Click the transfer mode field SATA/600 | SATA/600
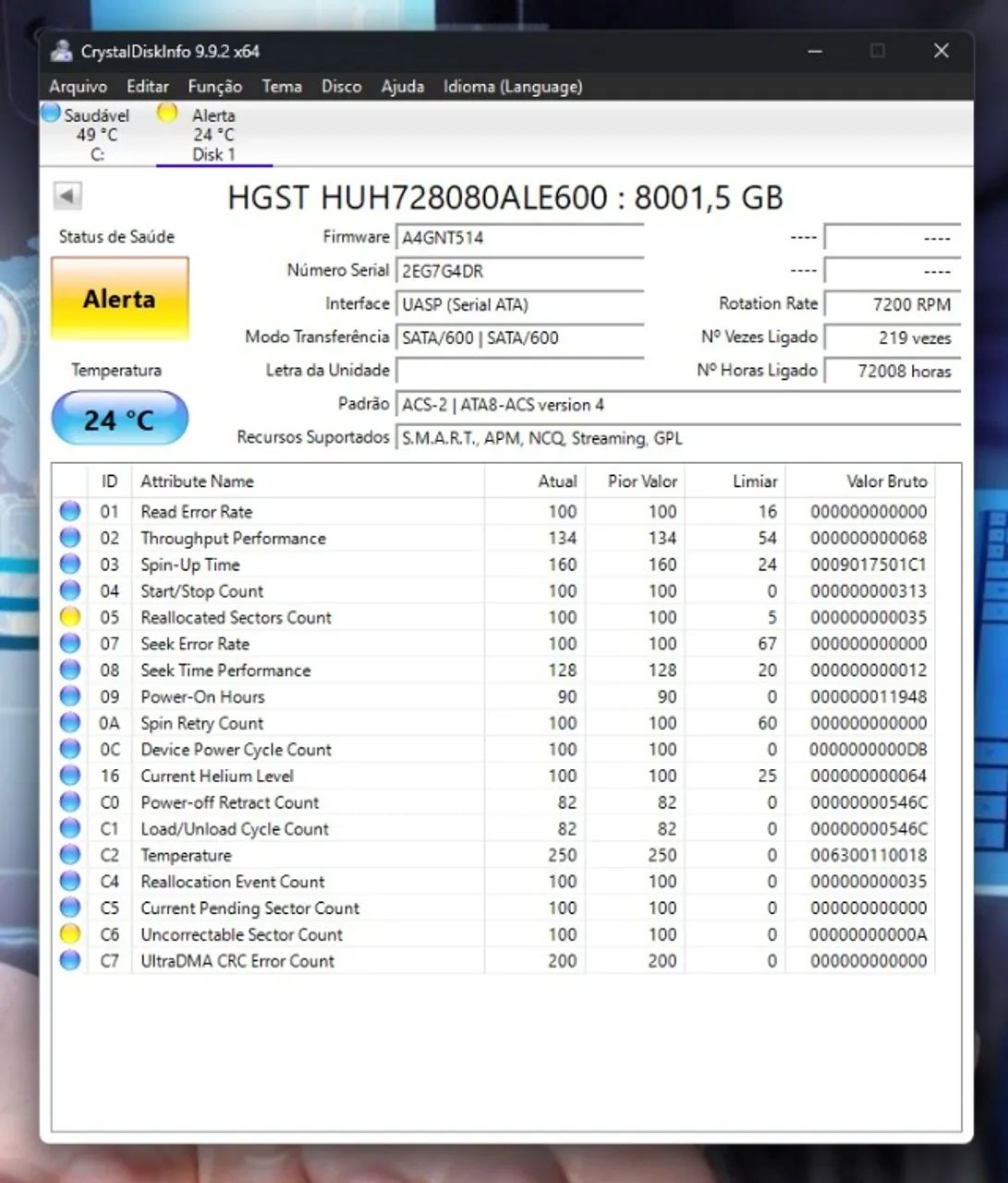This screenshot has width=1008, height=1183. 519,337
